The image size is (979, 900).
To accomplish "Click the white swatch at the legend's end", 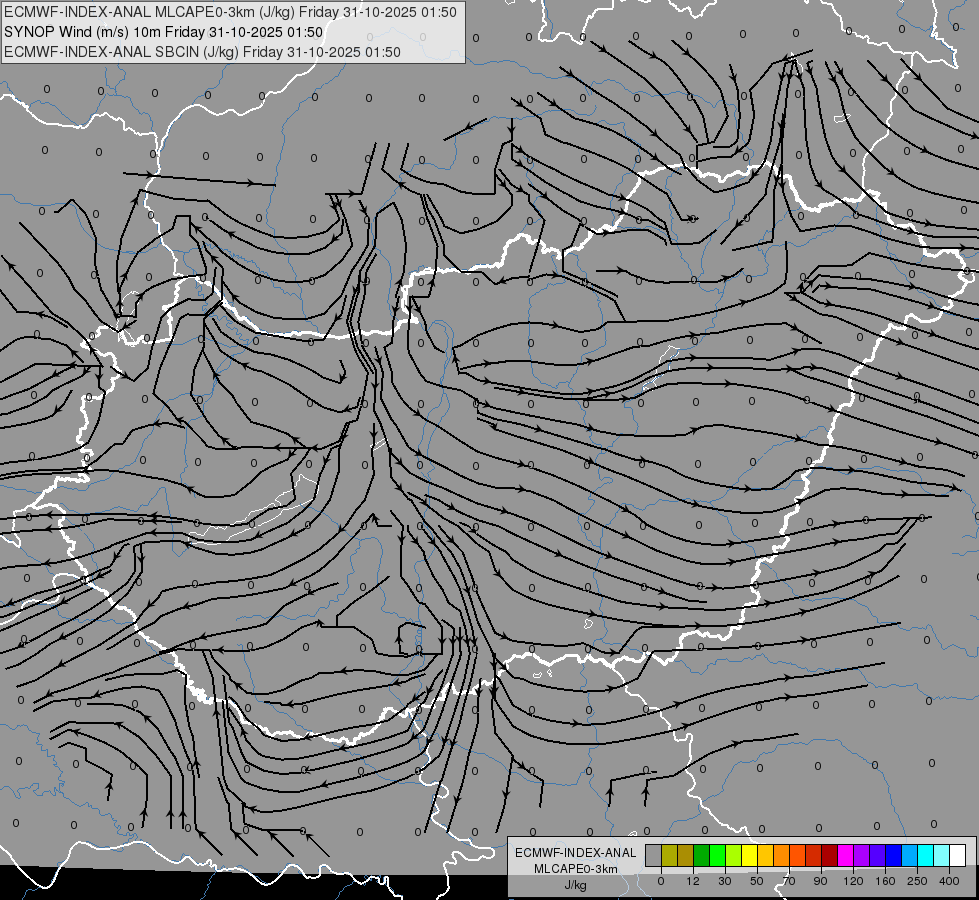I will coord(958,855).
